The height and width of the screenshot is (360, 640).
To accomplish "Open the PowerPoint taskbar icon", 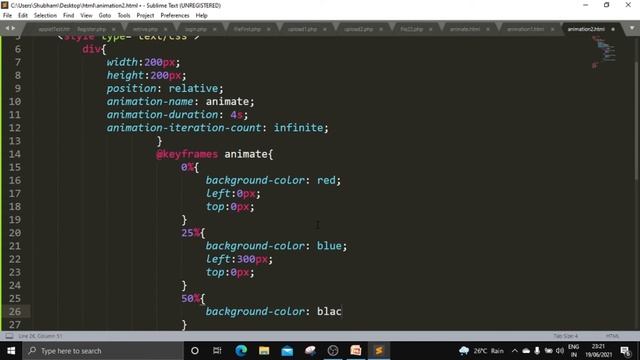I will (356, 351).
